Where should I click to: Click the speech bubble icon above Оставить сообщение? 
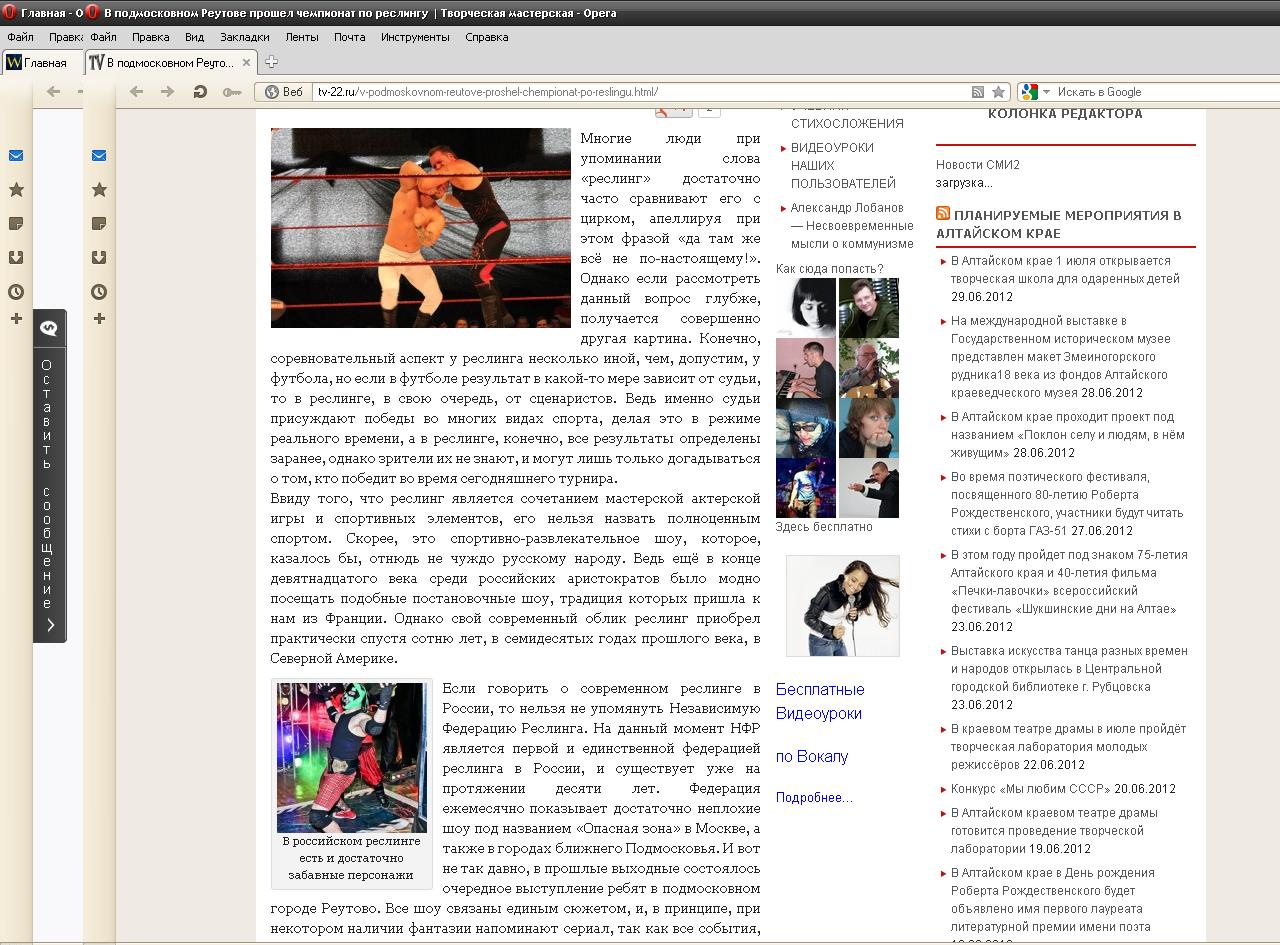tap(49, 328)
